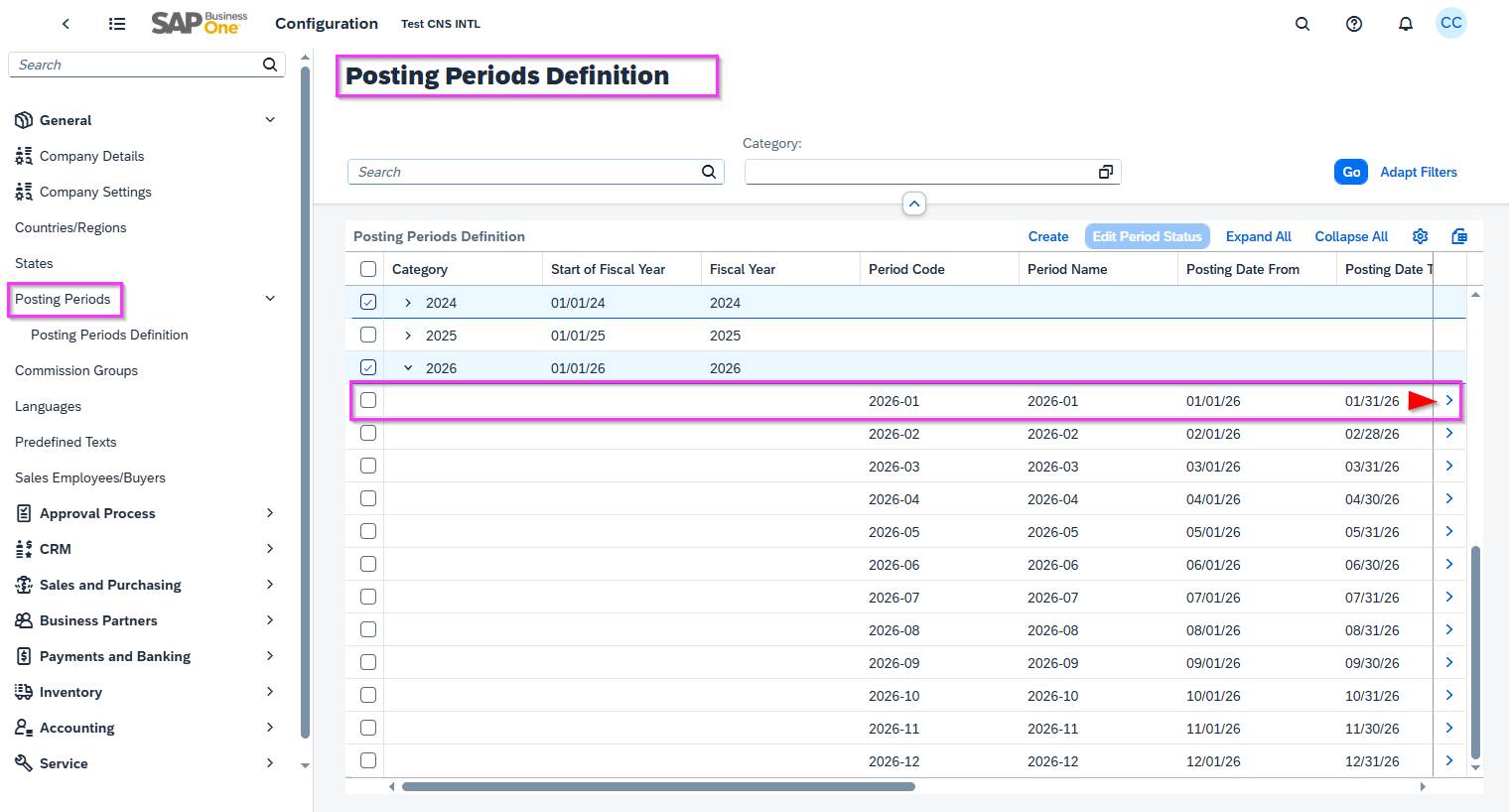Export table with the spreadsheet export icon

[x=1459, y=236]
